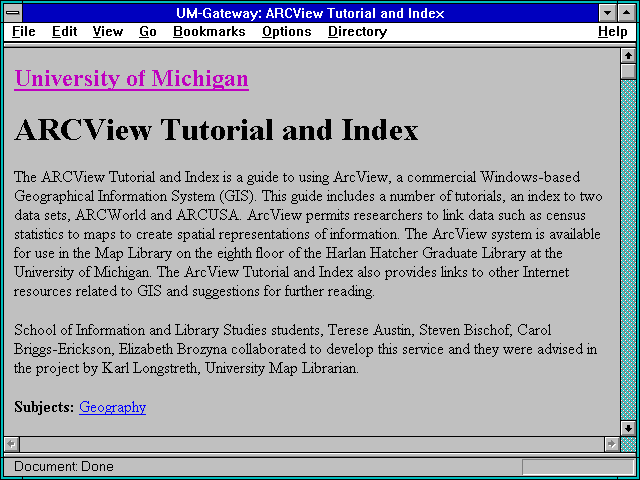
Task: Click the 'ARCView Tutorial and Index' heading
Action: coord(216,130)
